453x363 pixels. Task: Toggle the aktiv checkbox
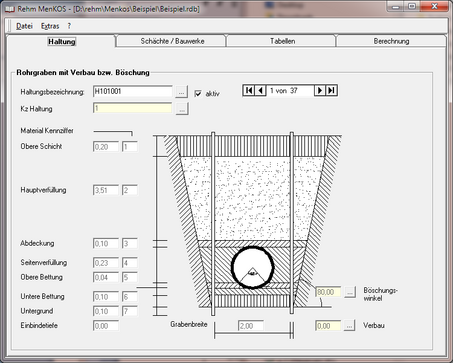198,94
